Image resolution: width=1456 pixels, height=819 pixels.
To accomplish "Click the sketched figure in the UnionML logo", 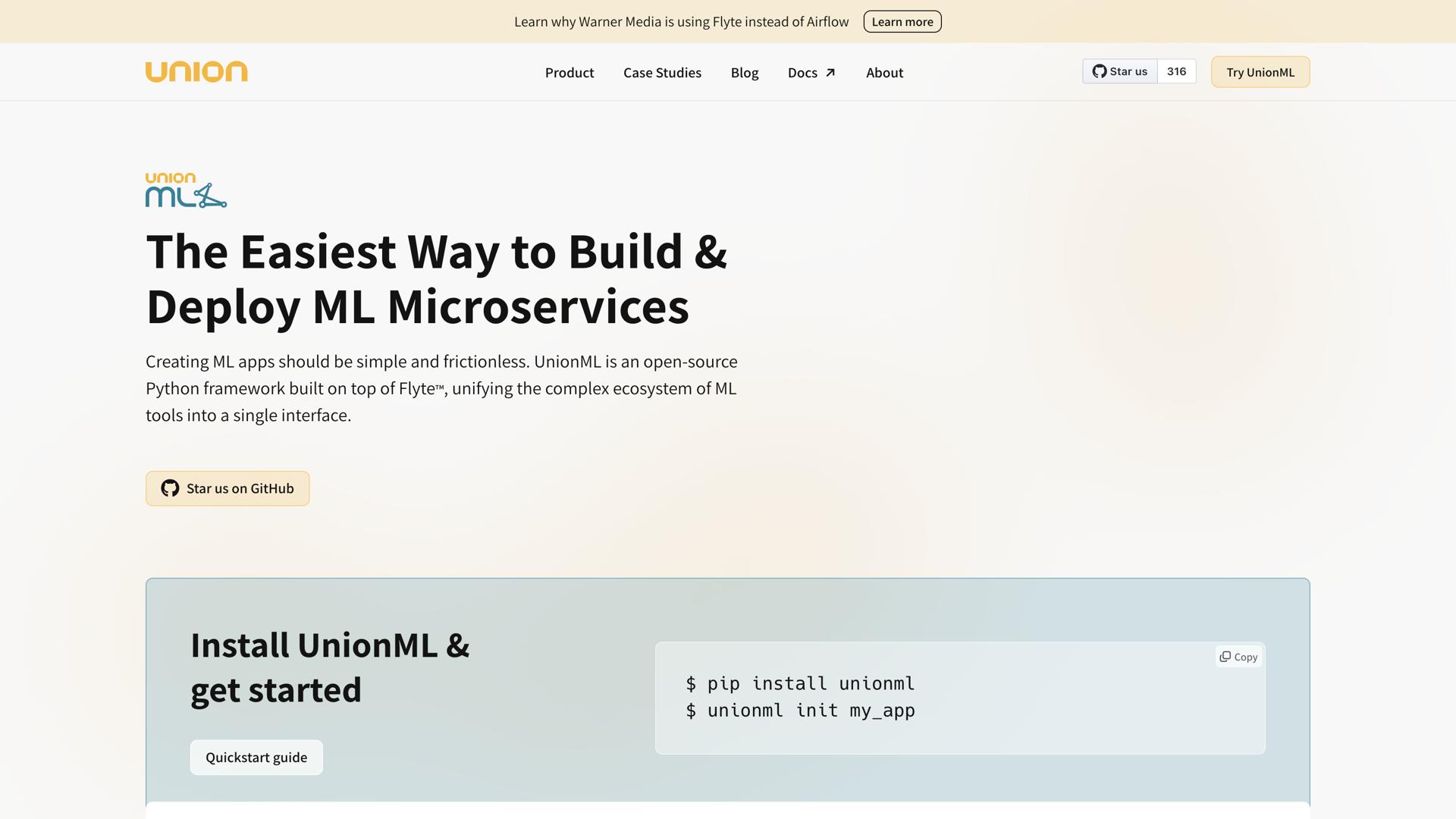I will click(211, 194).
